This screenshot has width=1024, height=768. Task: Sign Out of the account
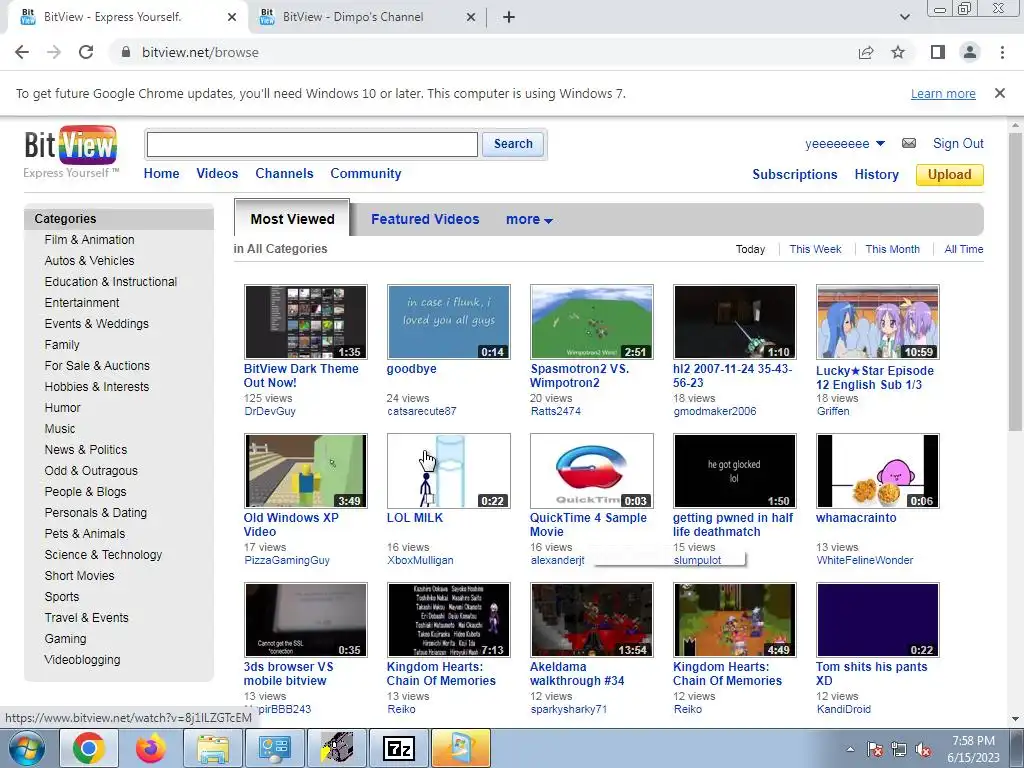[x=958, y=144]
